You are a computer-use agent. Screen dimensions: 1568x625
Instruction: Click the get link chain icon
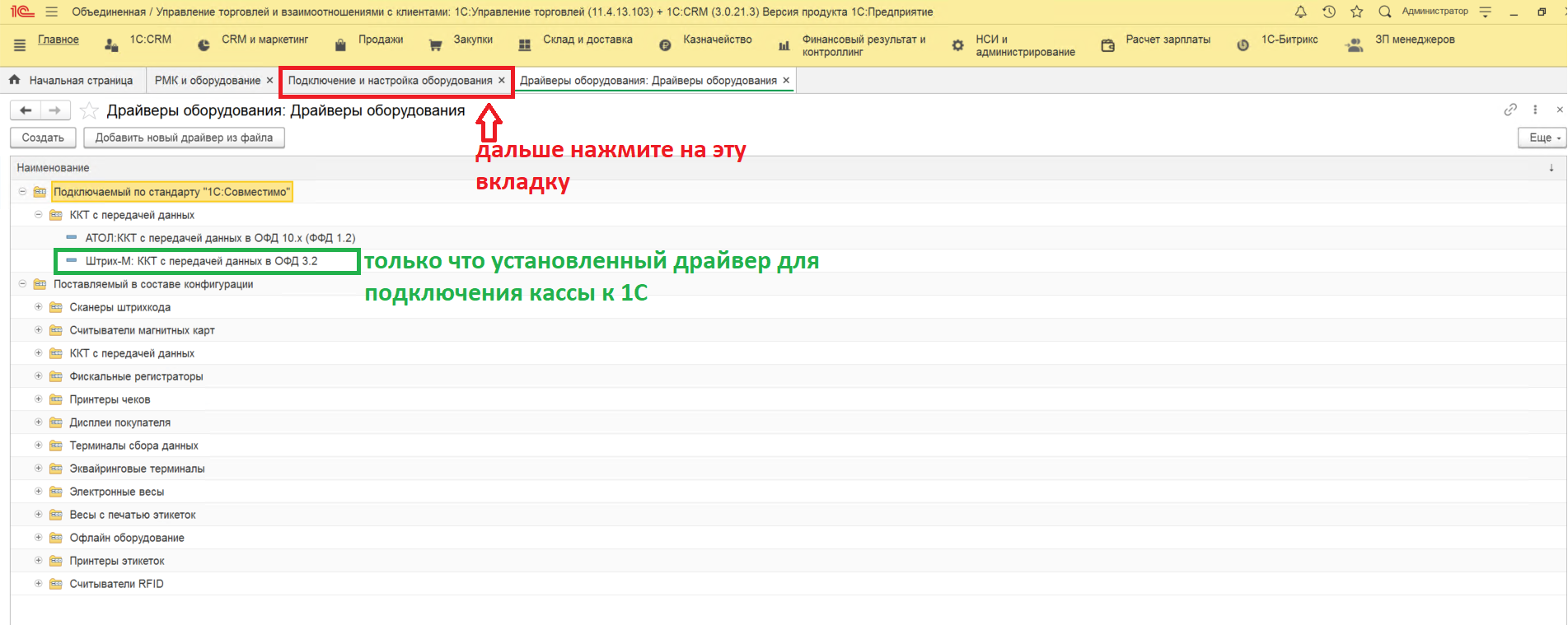(x=1509, y=110)
